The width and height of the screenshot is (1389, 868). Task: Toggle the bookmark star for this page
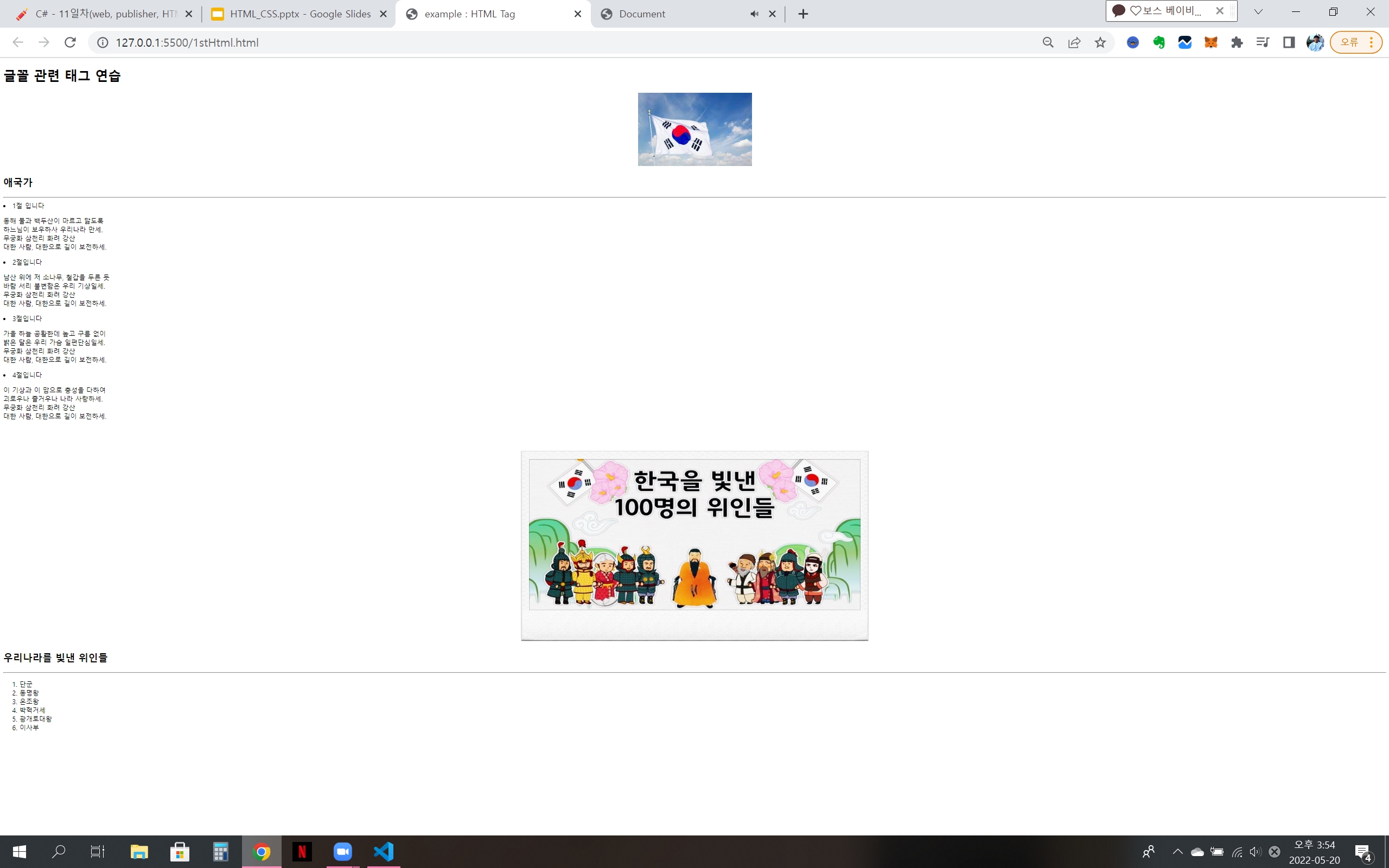(x=1100, y=42)
